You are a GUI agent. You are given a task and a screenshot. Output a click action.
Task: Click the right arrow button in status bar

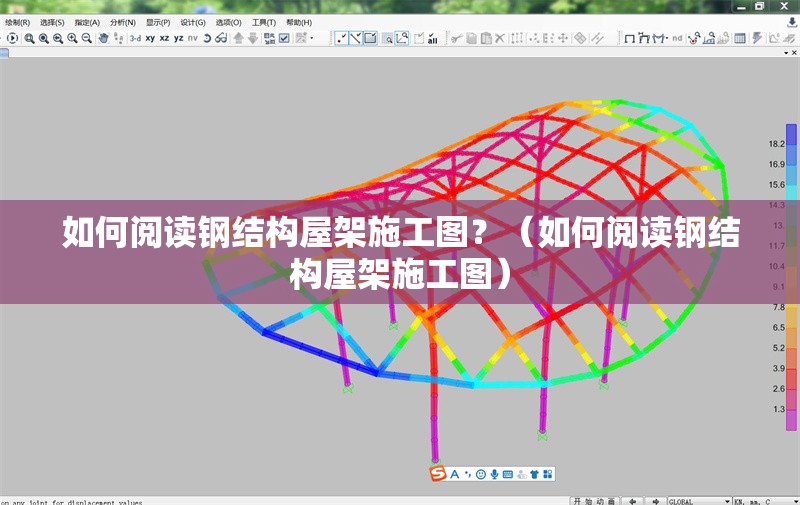(x=656, y=501)
